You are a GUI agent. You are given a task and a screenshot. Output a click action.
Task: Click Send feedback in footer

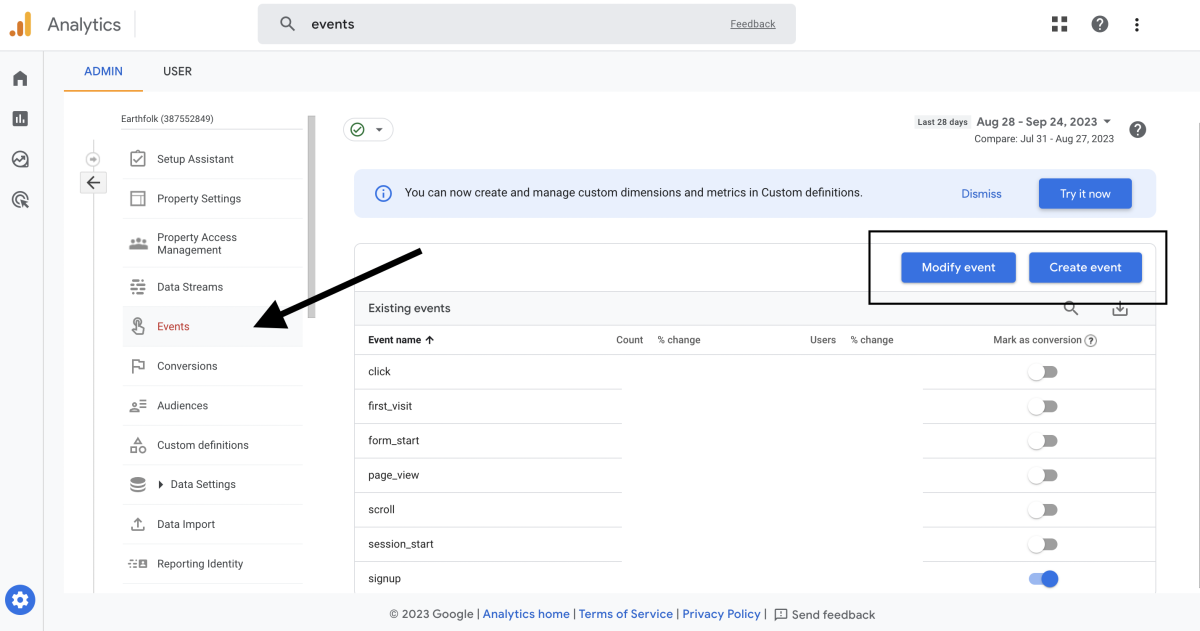pos(824,615)
